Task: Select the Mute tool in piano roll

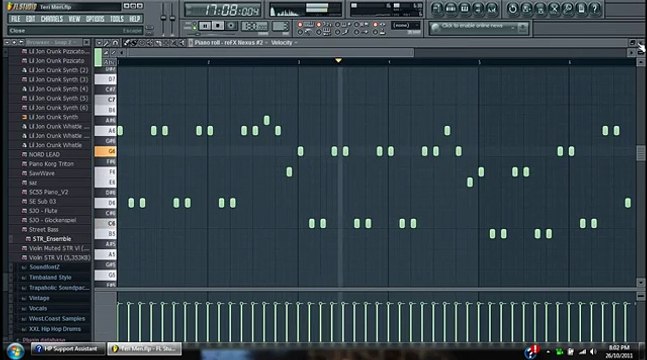Action: point(149,43)
